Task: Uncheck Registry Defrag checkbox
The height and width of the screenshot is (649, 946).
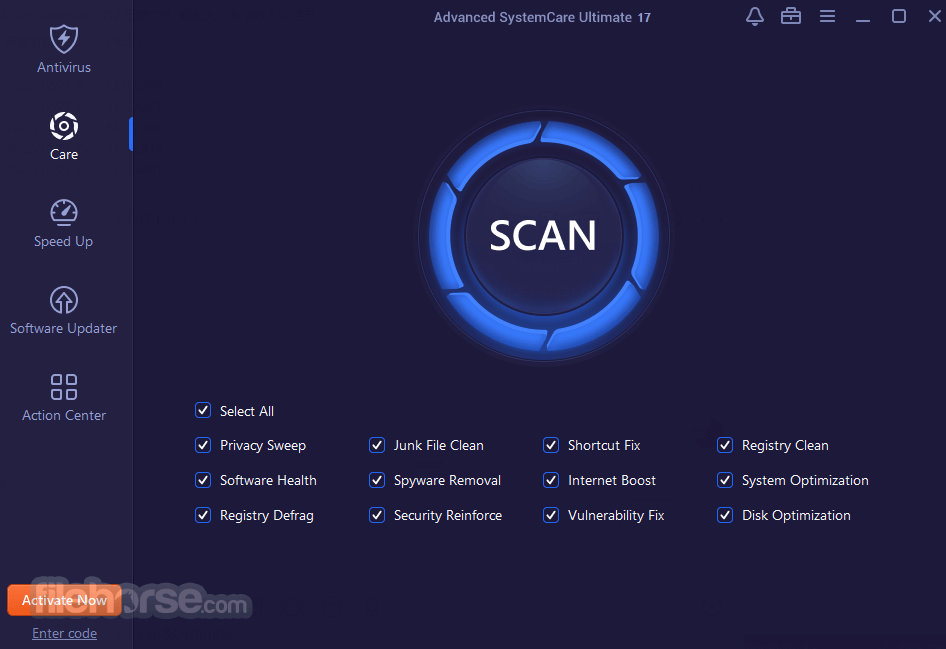Action: 203,515
